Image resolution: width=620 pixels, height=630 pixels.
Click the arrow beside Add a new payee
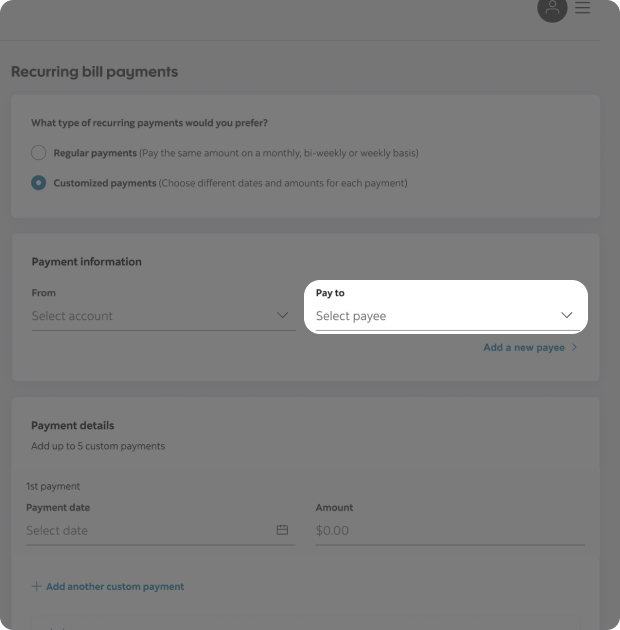(575, 348)
